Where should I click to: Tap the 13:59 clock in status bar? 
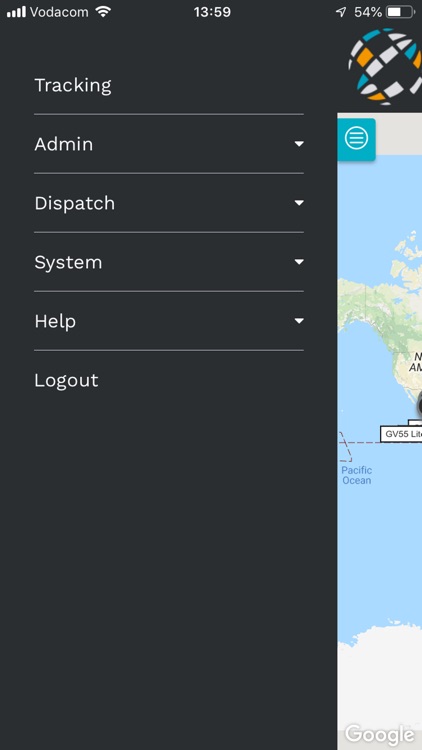pyautogui.click(x=212, y=12)
